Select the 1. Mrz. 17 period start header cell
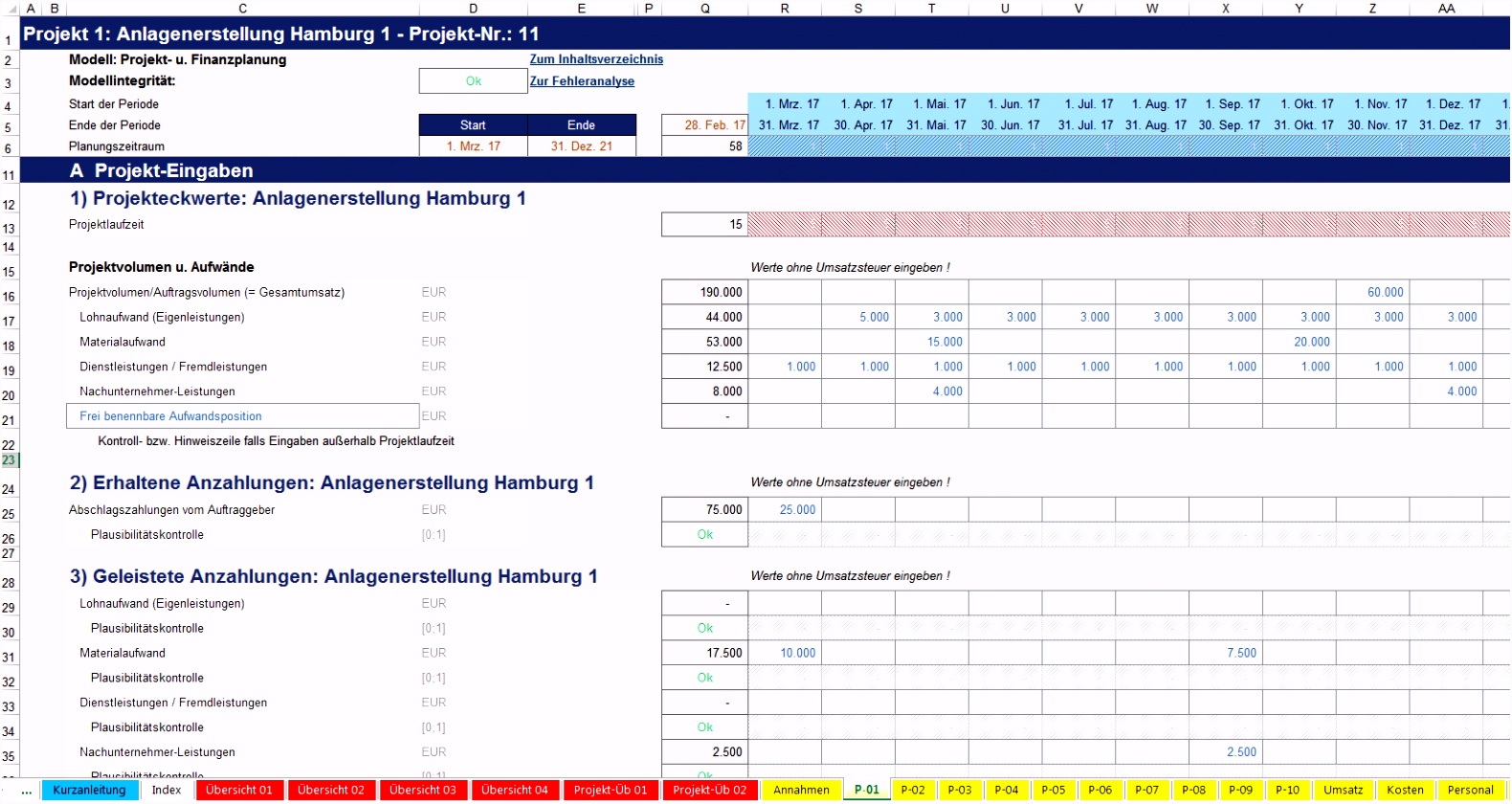1512x804 pixels. pos(785,104)
